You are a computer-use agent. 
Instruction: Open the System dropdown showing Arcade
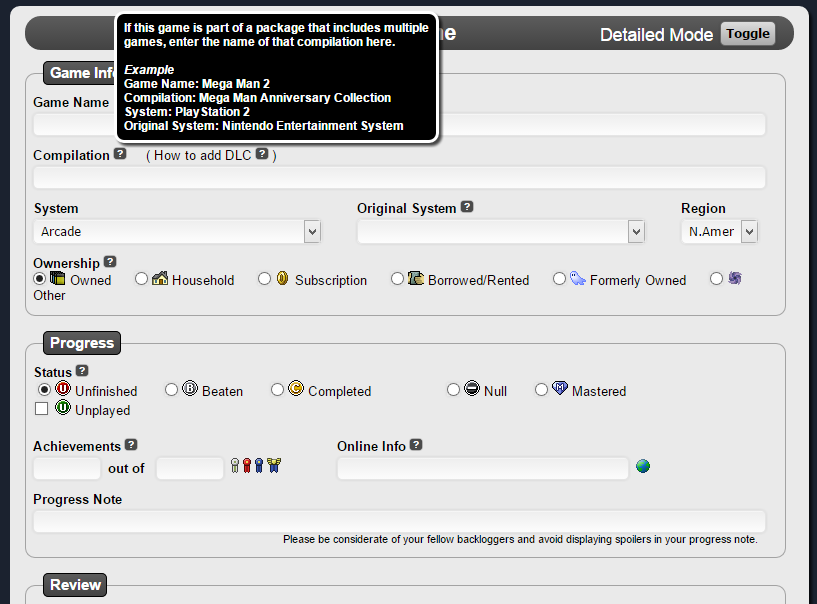pos(177,231)
